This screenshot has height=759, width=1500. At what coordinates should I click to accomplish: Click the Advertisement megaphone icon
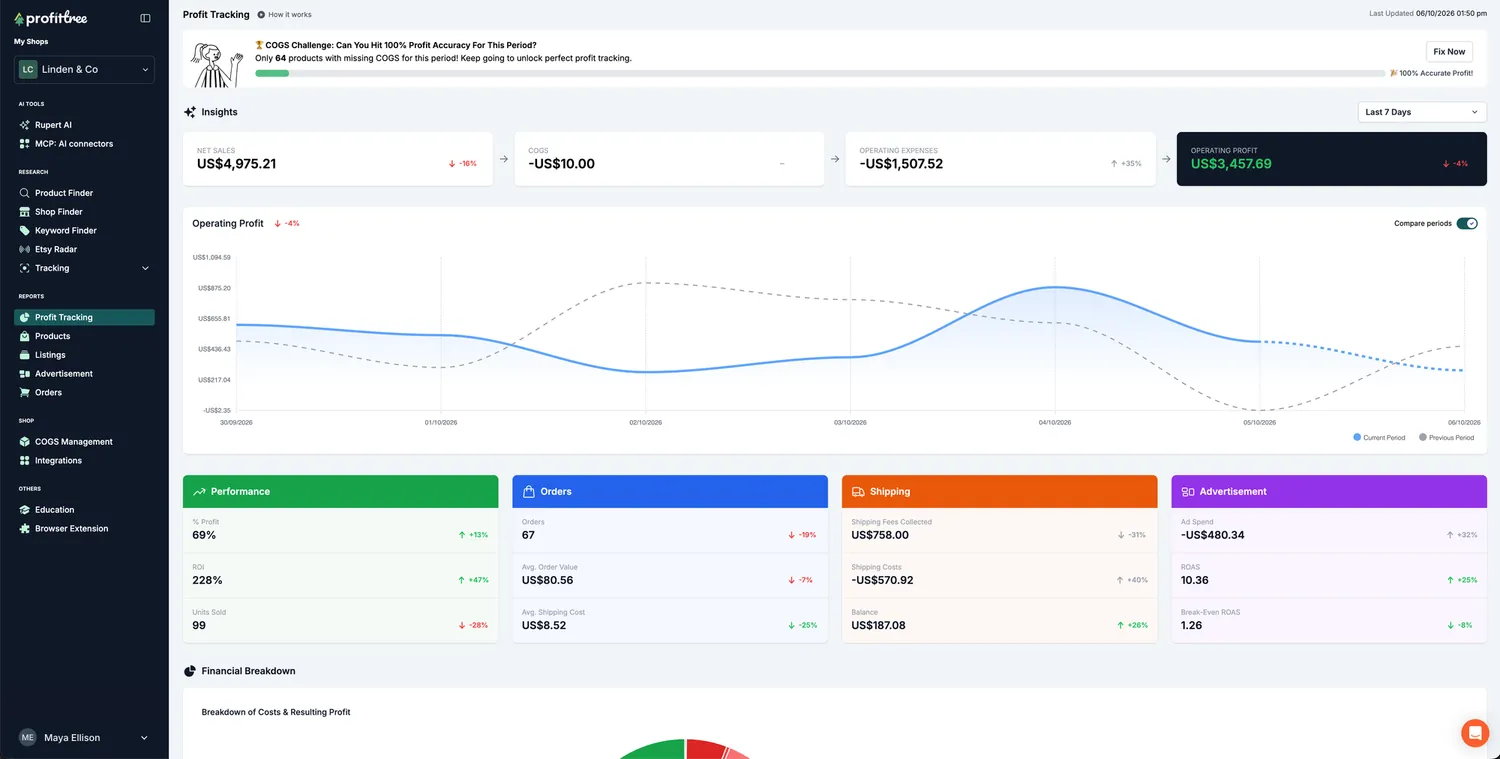click(25, 374)
